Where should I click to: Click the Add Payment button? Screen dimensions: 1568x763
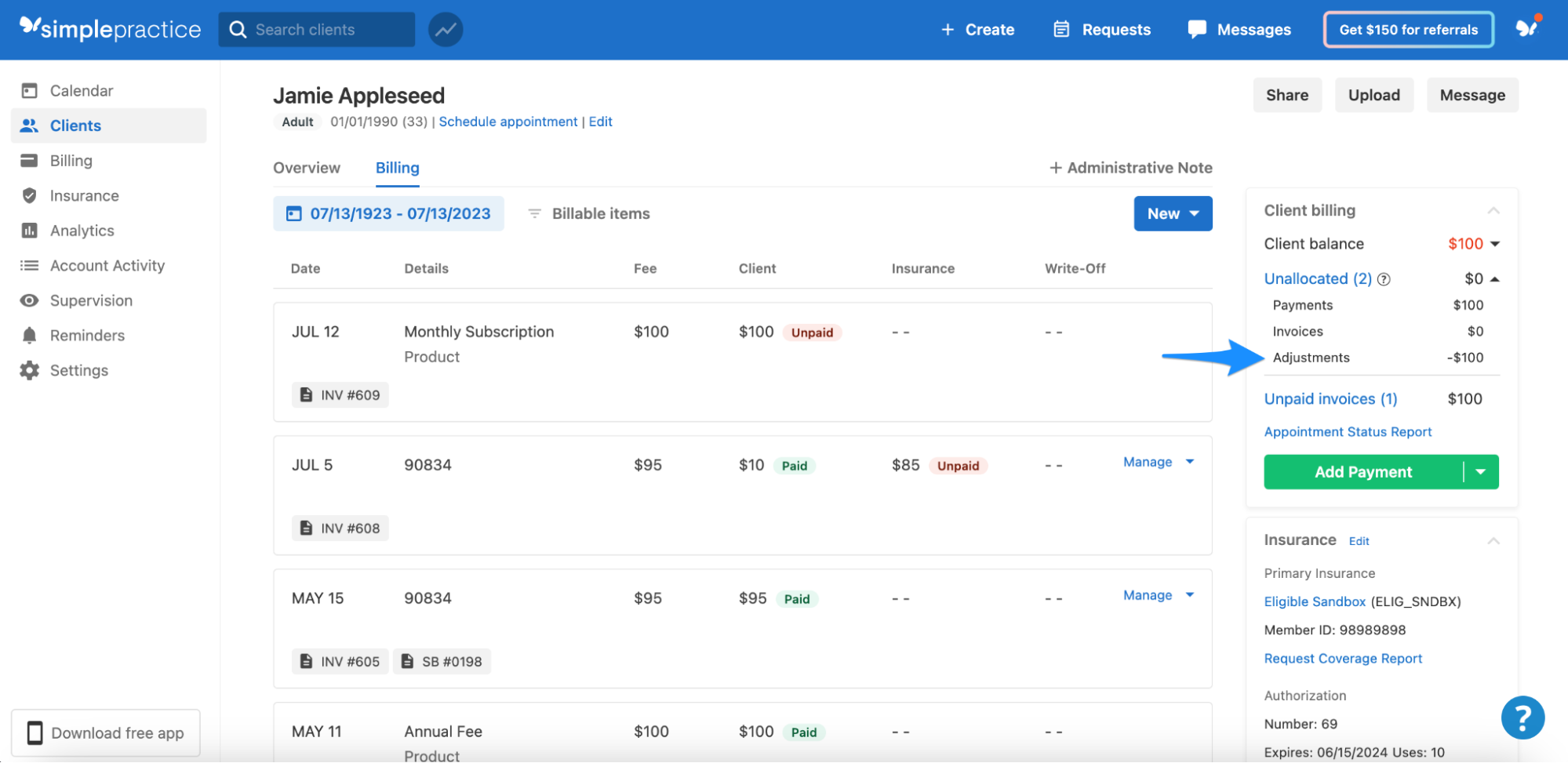click(1363, 471)
